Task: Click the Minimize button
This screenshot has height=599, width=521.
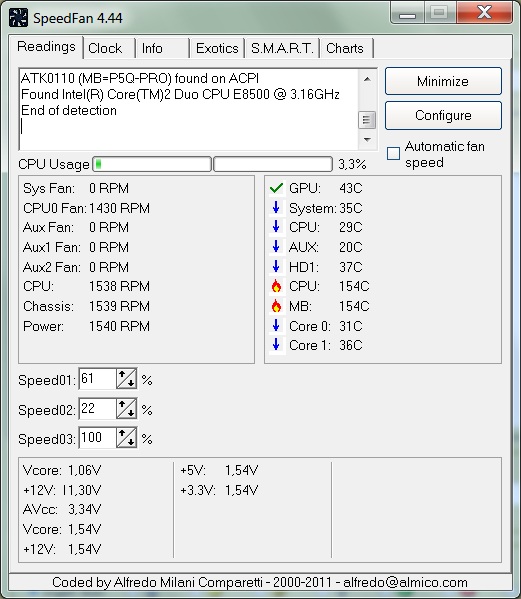Action: [x=443, y=81]
